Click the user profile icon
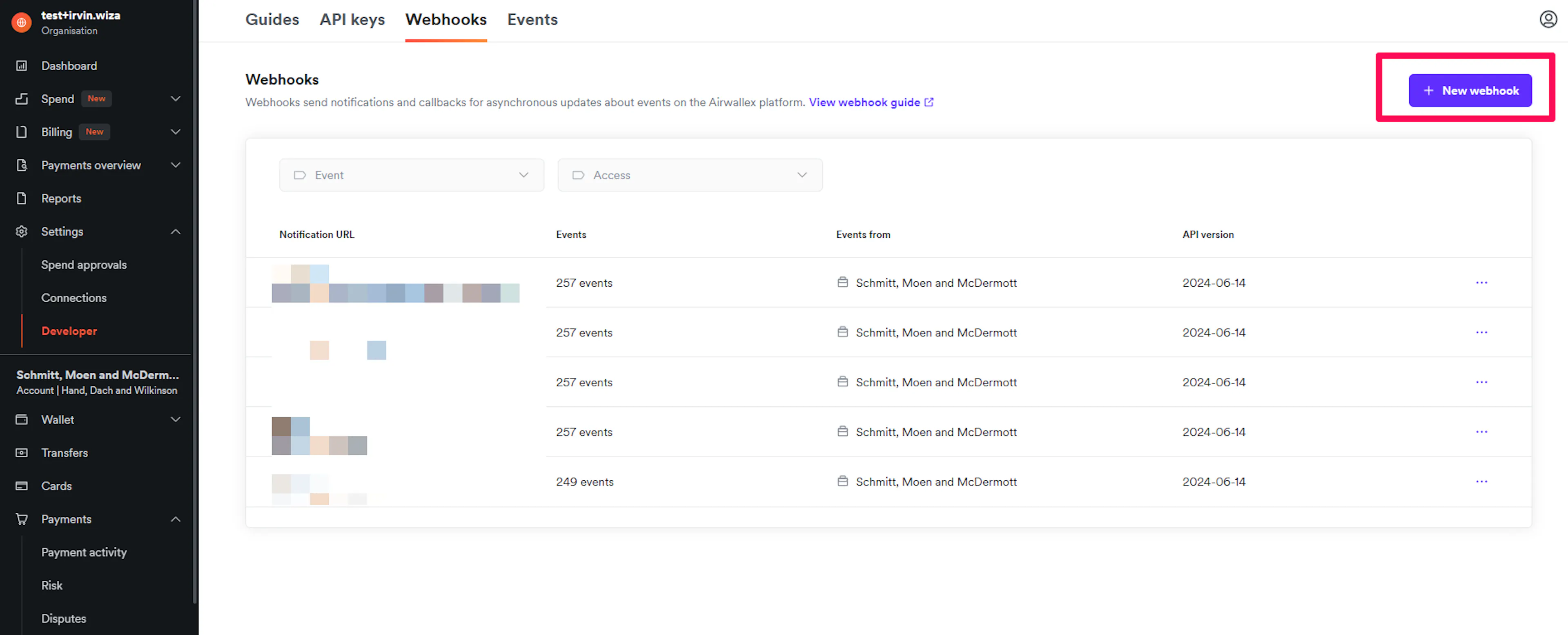 [x=1548, y=20]
